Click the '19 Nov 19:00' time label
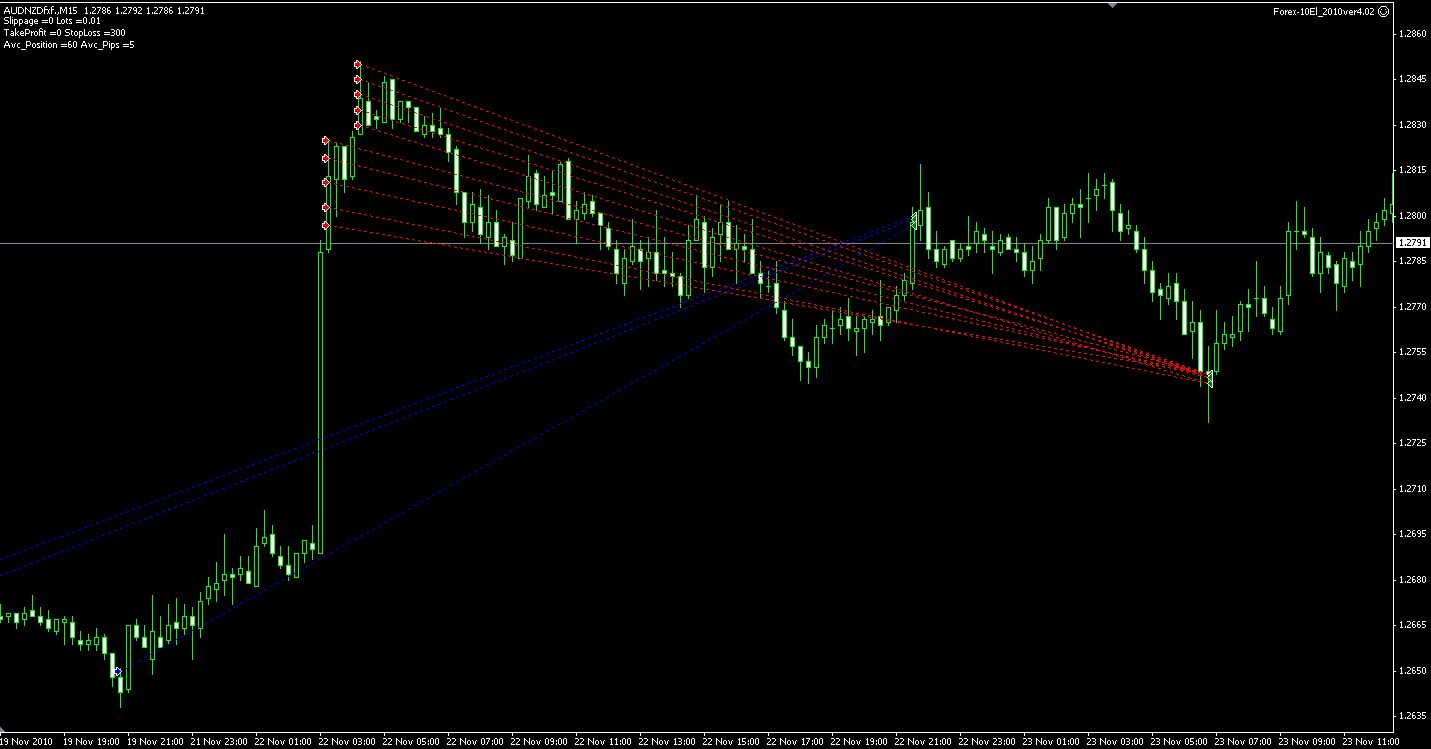The height and width of the screenshot is (749, 1431). coord(92,742)
